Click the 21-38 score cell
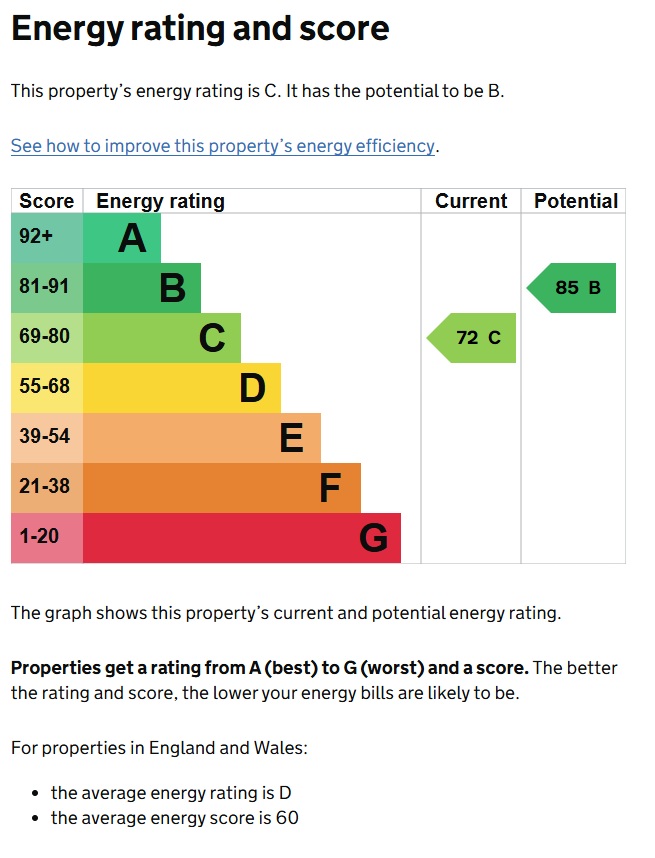655x858 pixels. pyautogui.click(x=47, y=488)
